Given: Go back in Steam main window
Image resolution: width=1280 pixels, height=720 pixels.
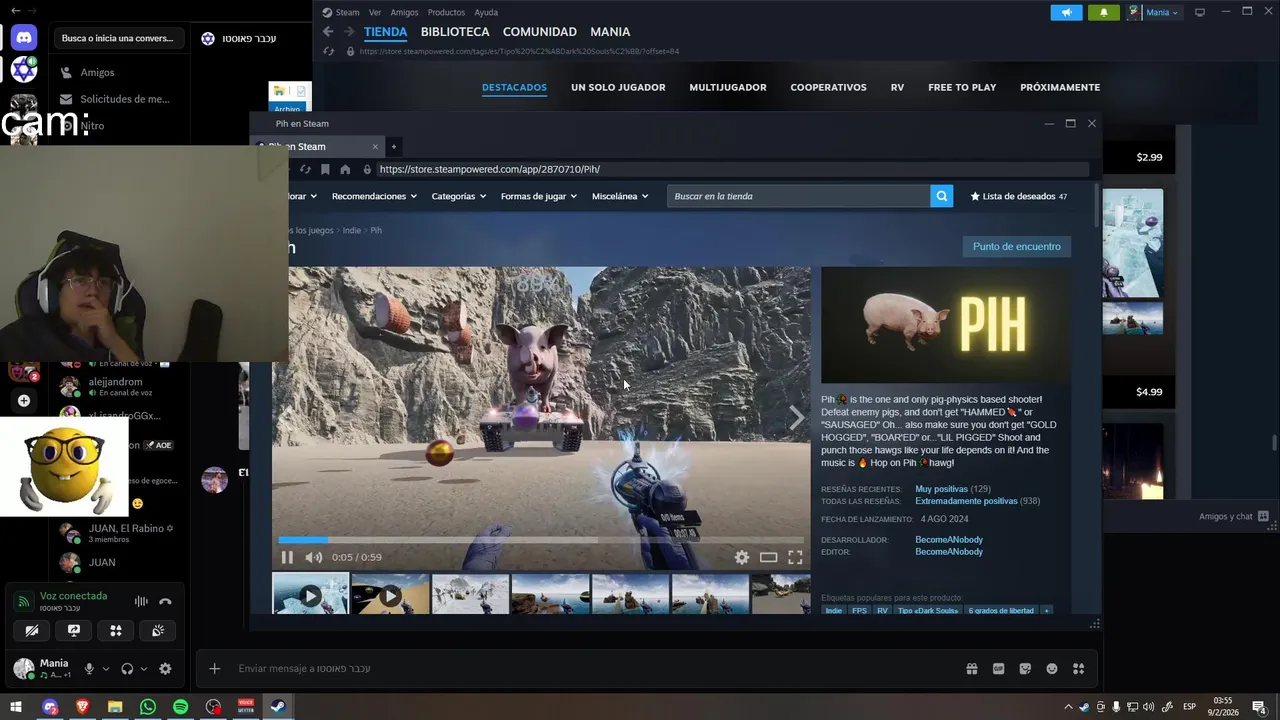Looking at the screenshot, I should [328, 32].
